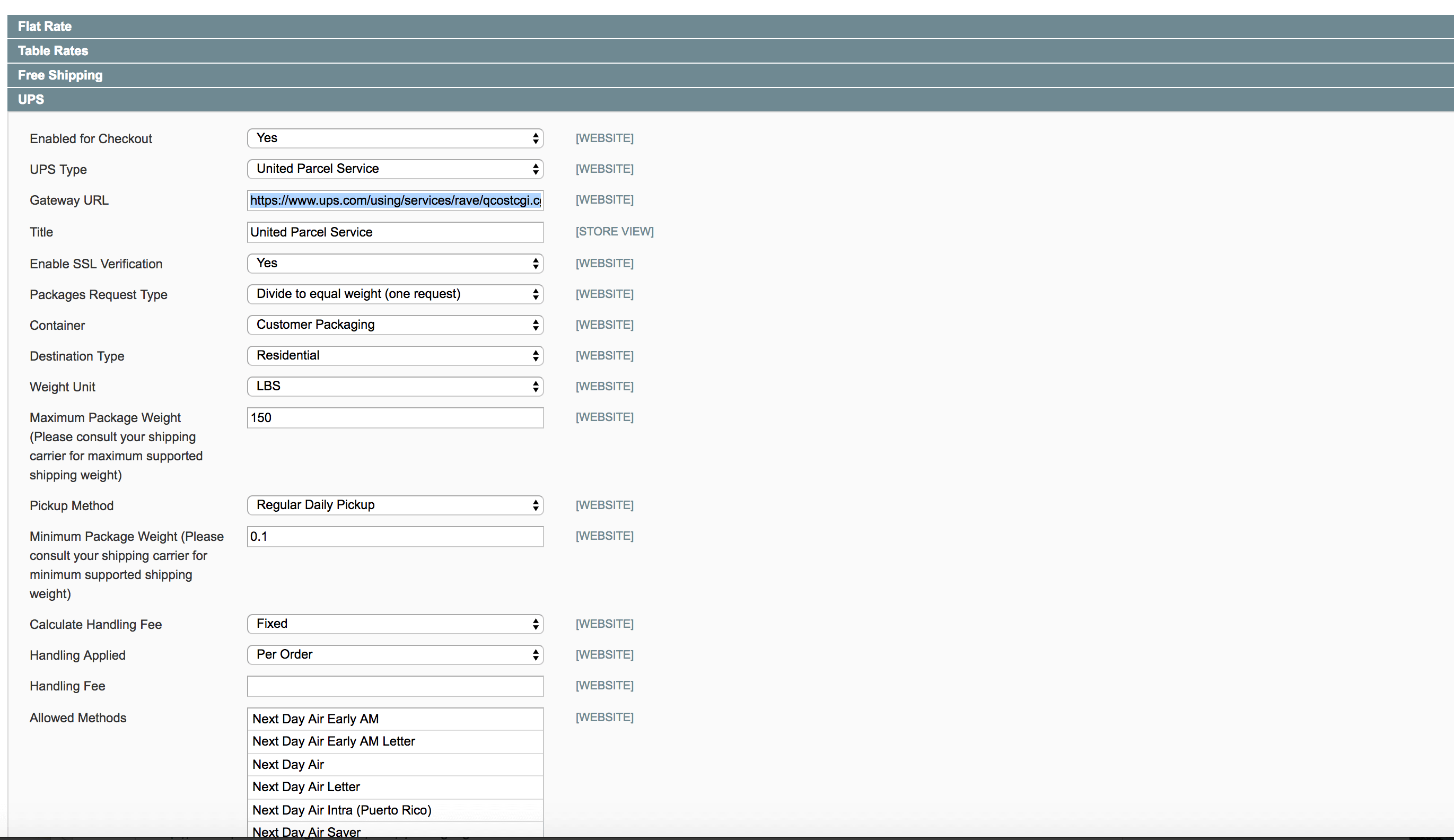Select Next Day Air Intra (Puerto Rico)

click(x=395, y=810)
